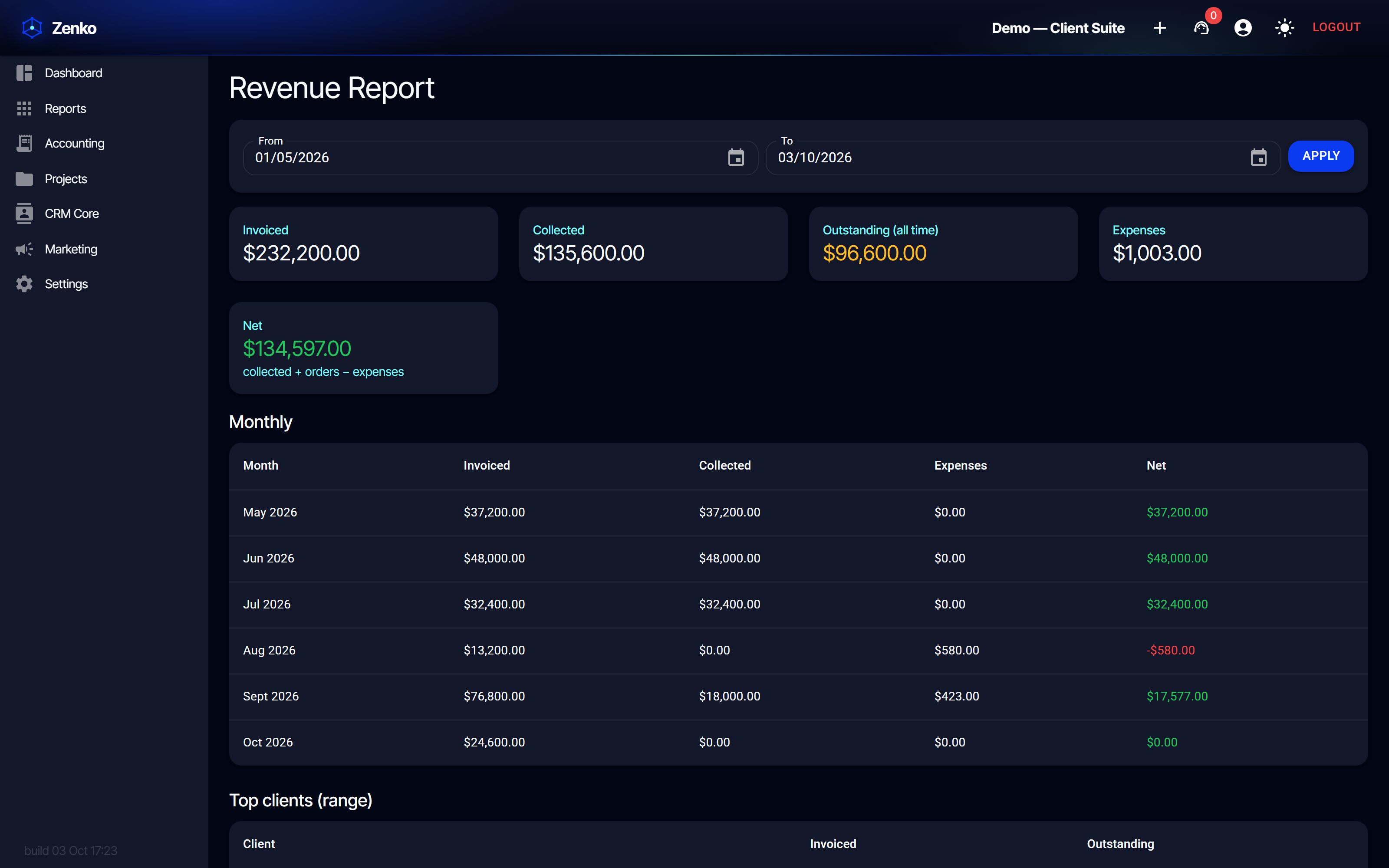Click the Month column header
Image resolution: width=1389 pixels, height=868 pixels.
(x=260, y=466)
